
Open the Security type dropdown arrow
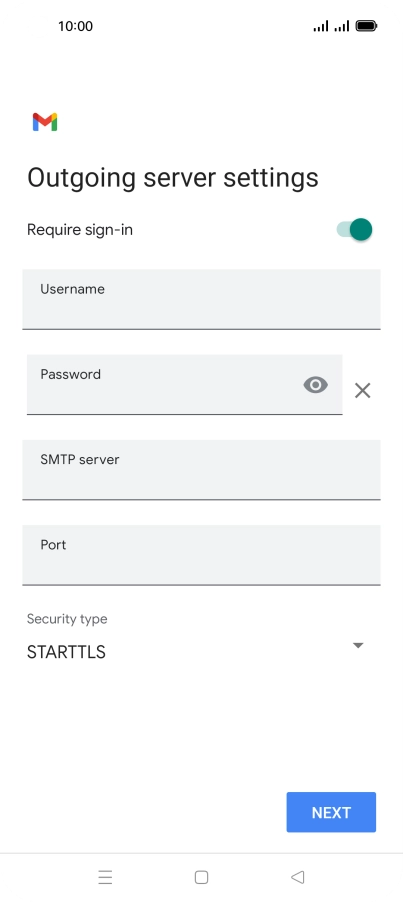point(358,645)
